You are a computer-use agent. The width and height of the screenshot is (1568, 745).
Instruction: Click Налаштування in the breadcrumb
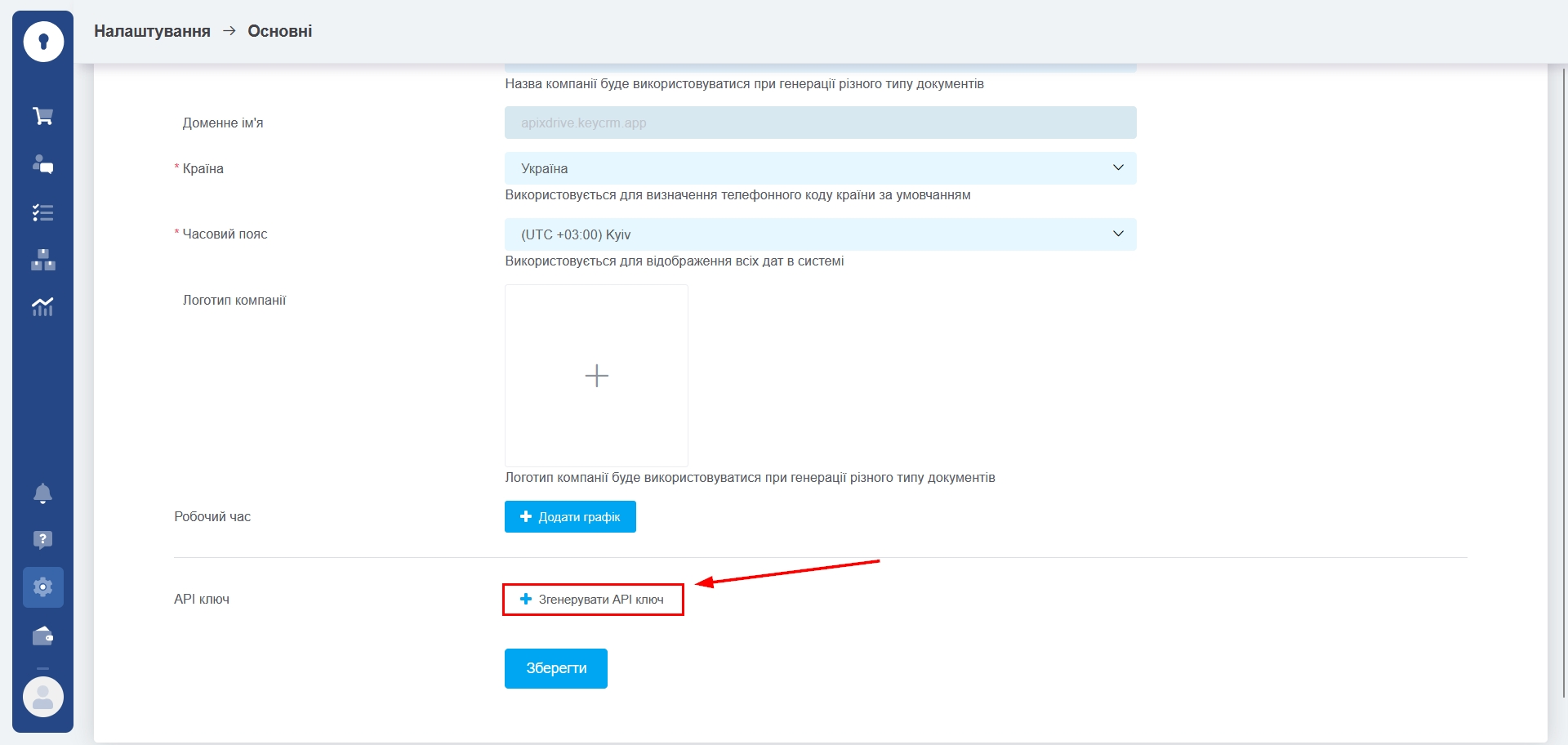point(152,31)
